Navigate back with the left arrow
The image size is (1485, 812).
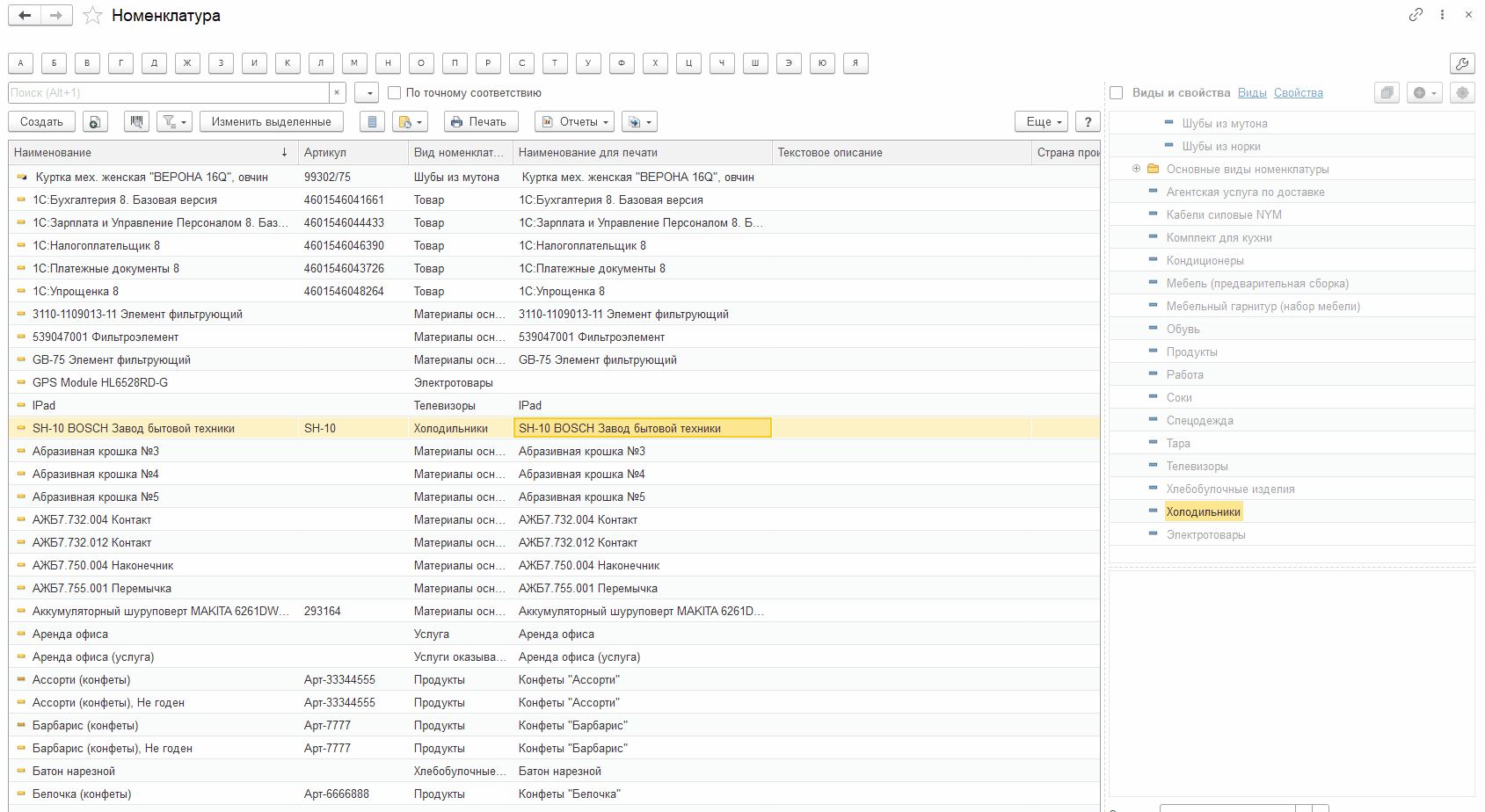[x=25, y=16]
